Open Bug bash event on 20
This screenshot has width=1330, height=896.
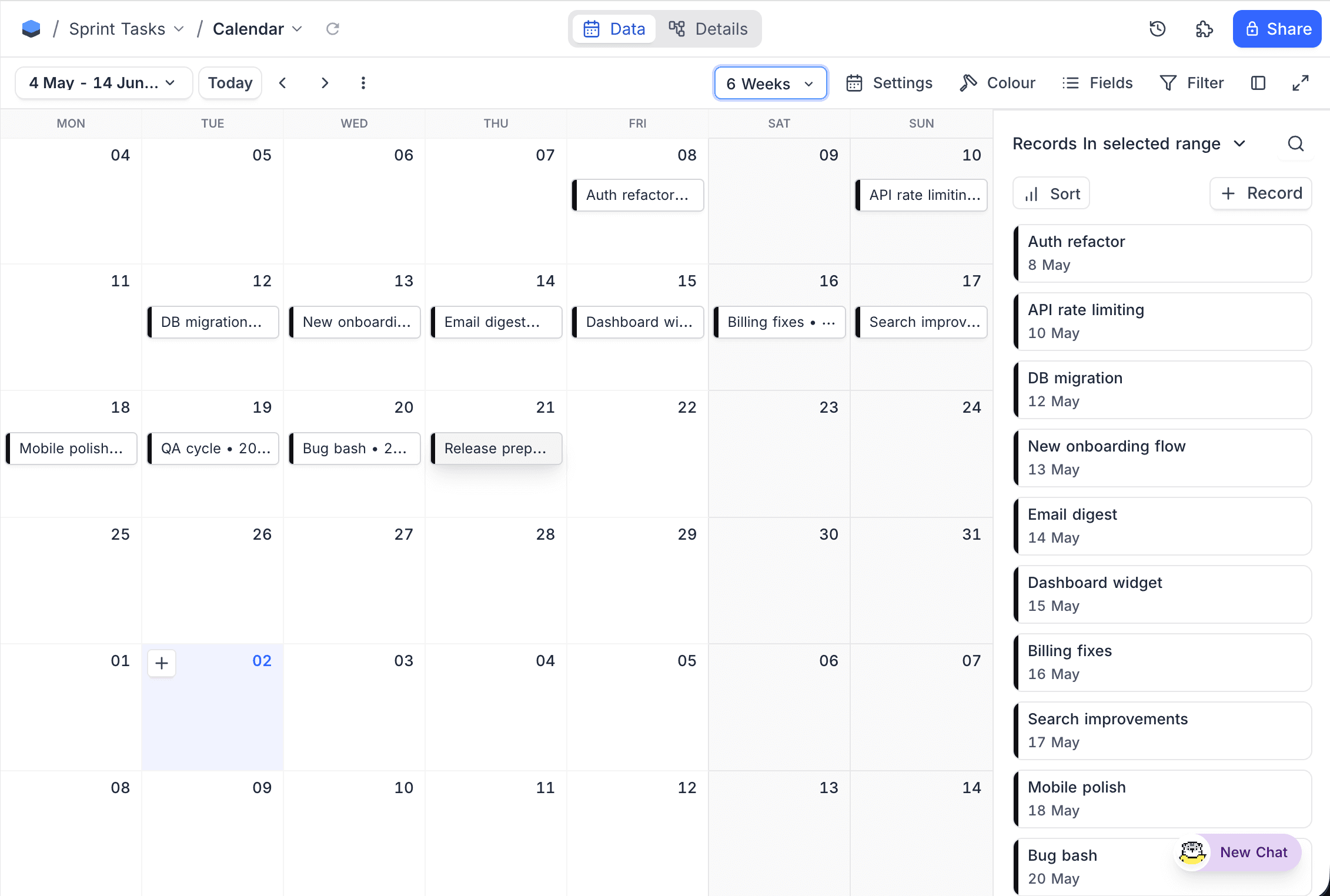[355, 449]
